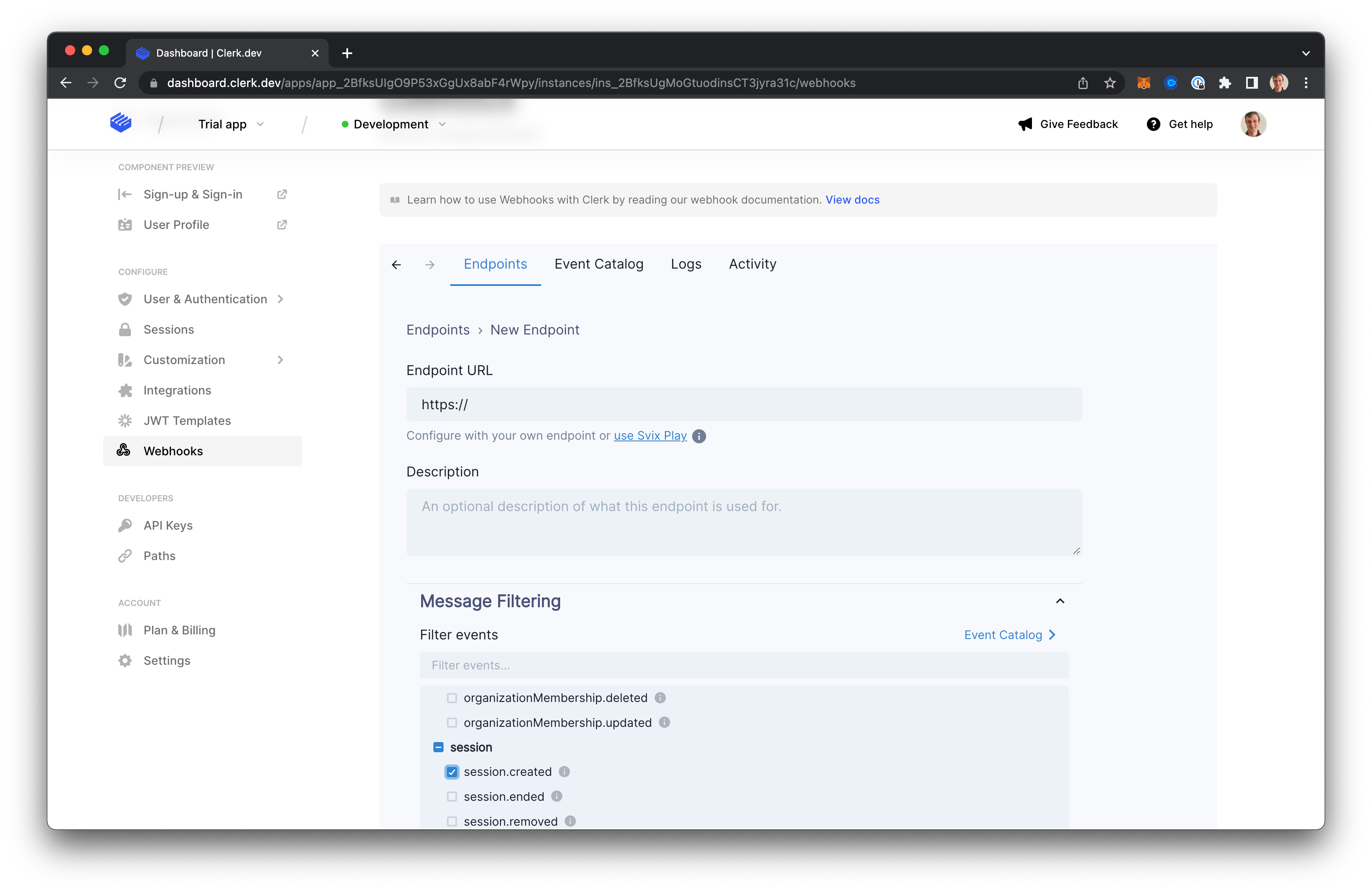The image size is (1372, 892).
Task: Click the Clerk logo icon
Action: click(120, 123)
